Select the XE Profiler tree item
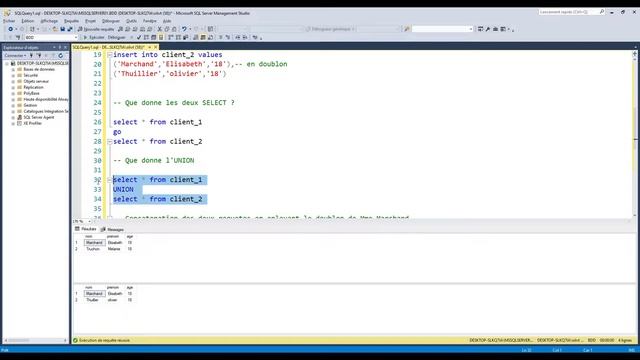640x360 pixels. click(x=32, y=123)
